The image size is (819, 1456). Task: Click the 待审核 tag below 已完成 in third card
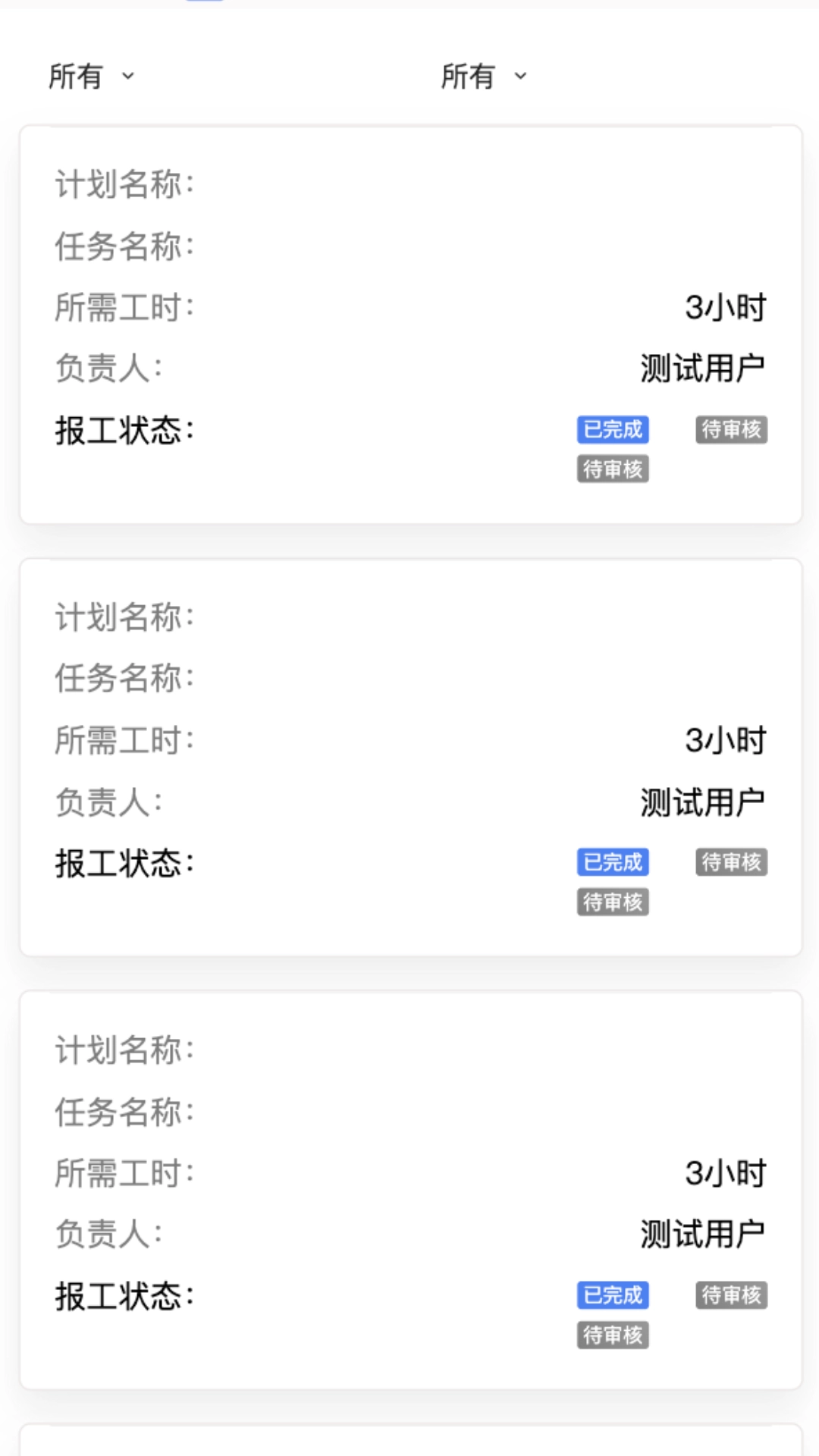click(613, 1335)
